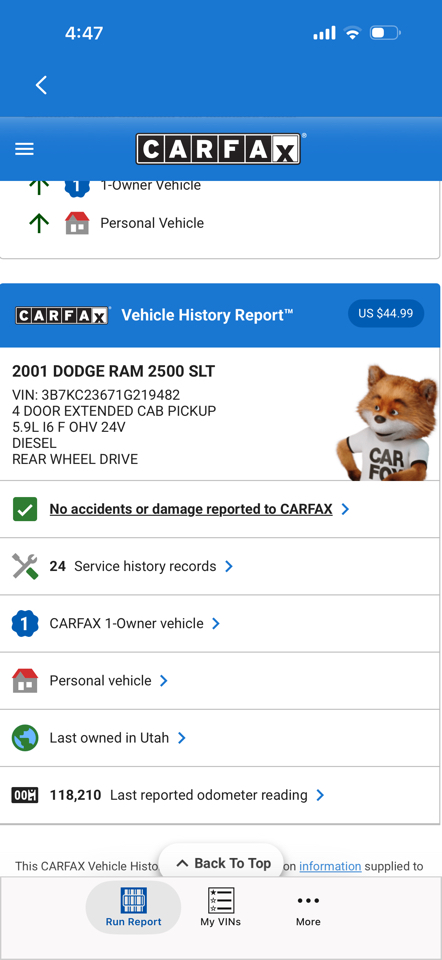Tap the house Personal vehicle icon
442x960 pixels.
pos(25,680)
